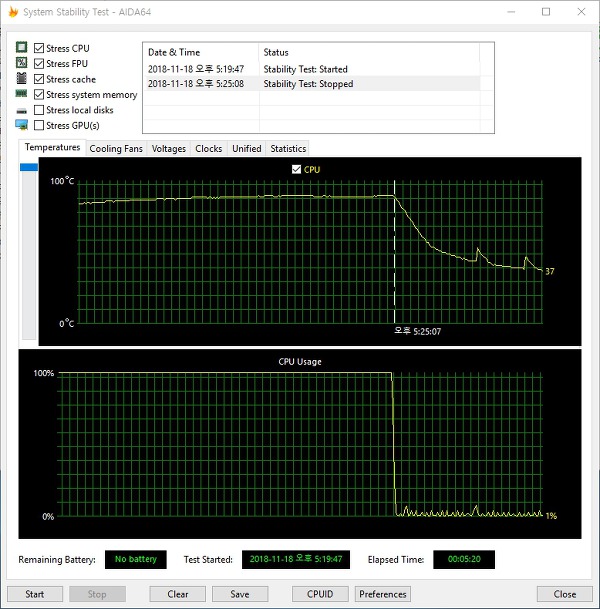Open the Voltages tab
Screen dimensions: 600x609
(169, 149)
